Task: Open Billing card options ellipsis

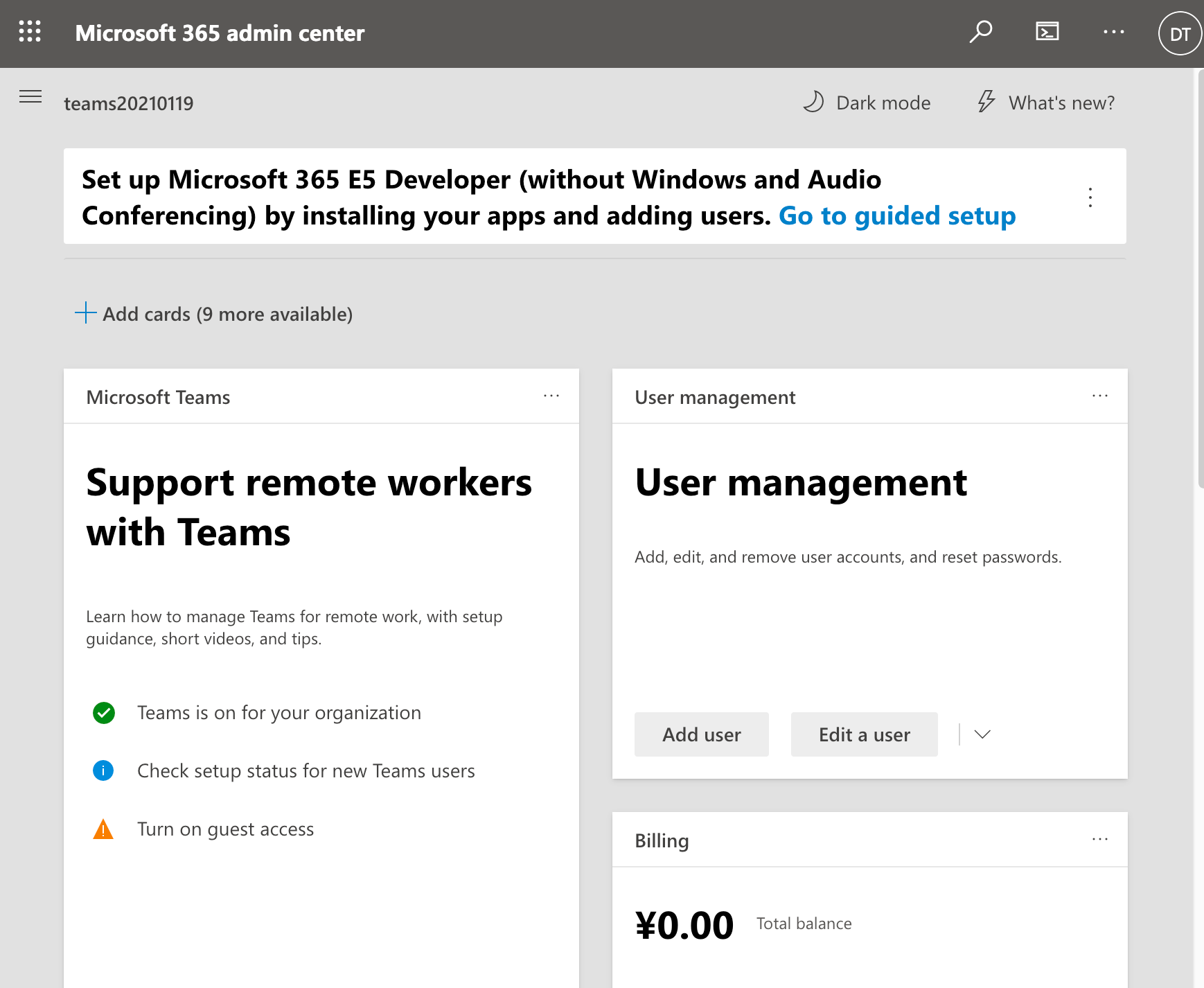Action: [1100, 839]
